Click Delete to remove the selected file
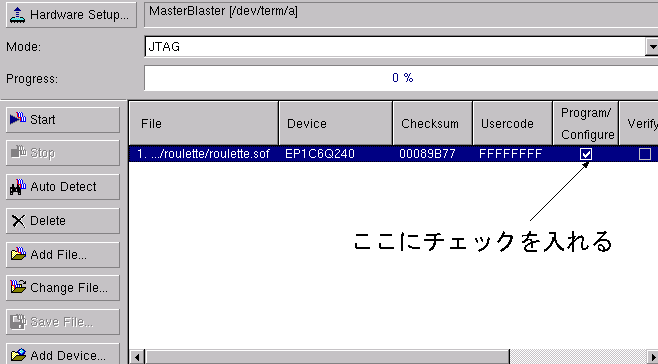The height and width of the screenshot is (364, 658). pyautogui.click(x=63, y=221)
